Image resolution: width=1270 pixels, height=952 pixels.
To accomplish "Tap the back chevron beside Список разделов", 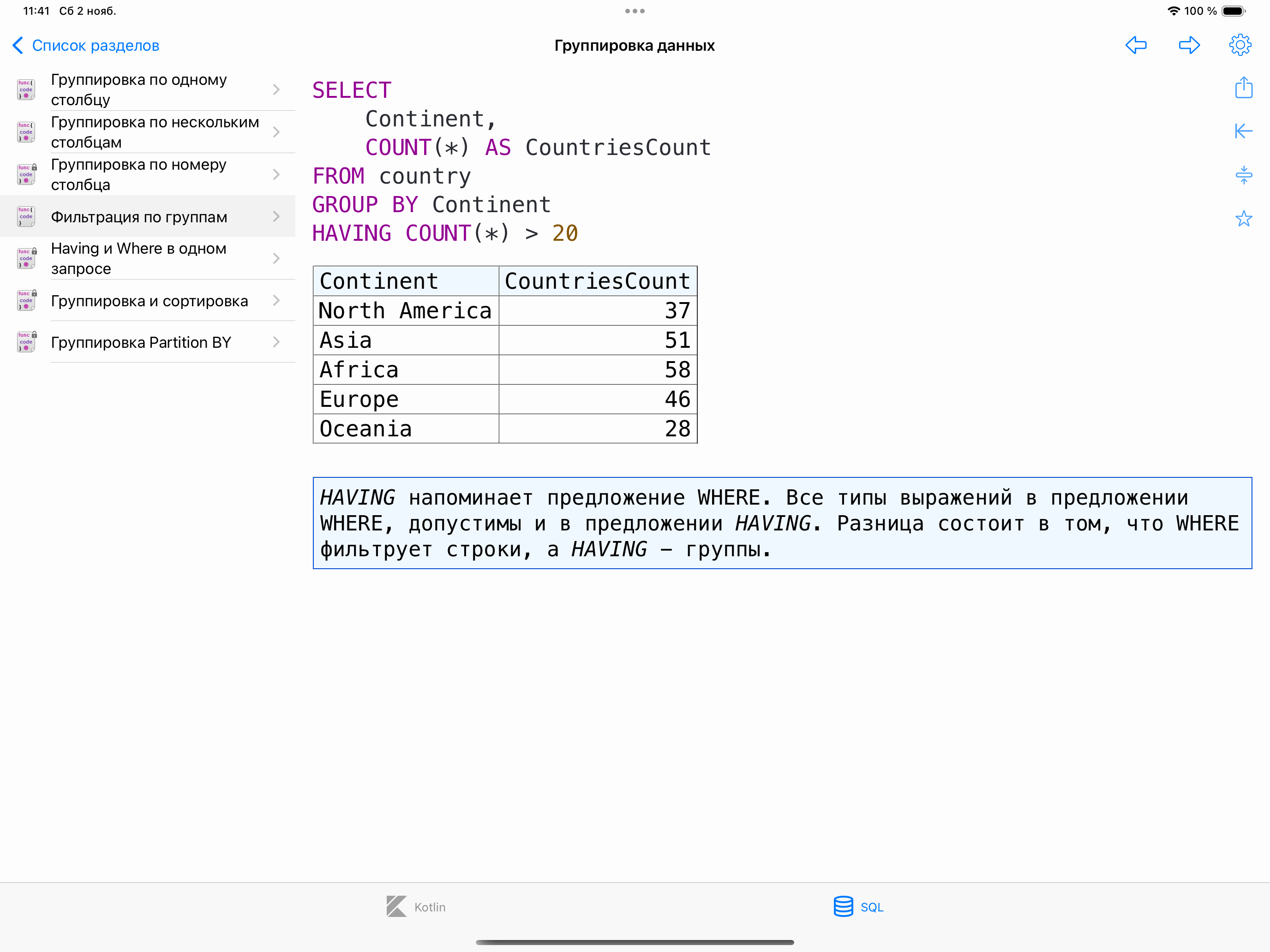I will 18,45.
